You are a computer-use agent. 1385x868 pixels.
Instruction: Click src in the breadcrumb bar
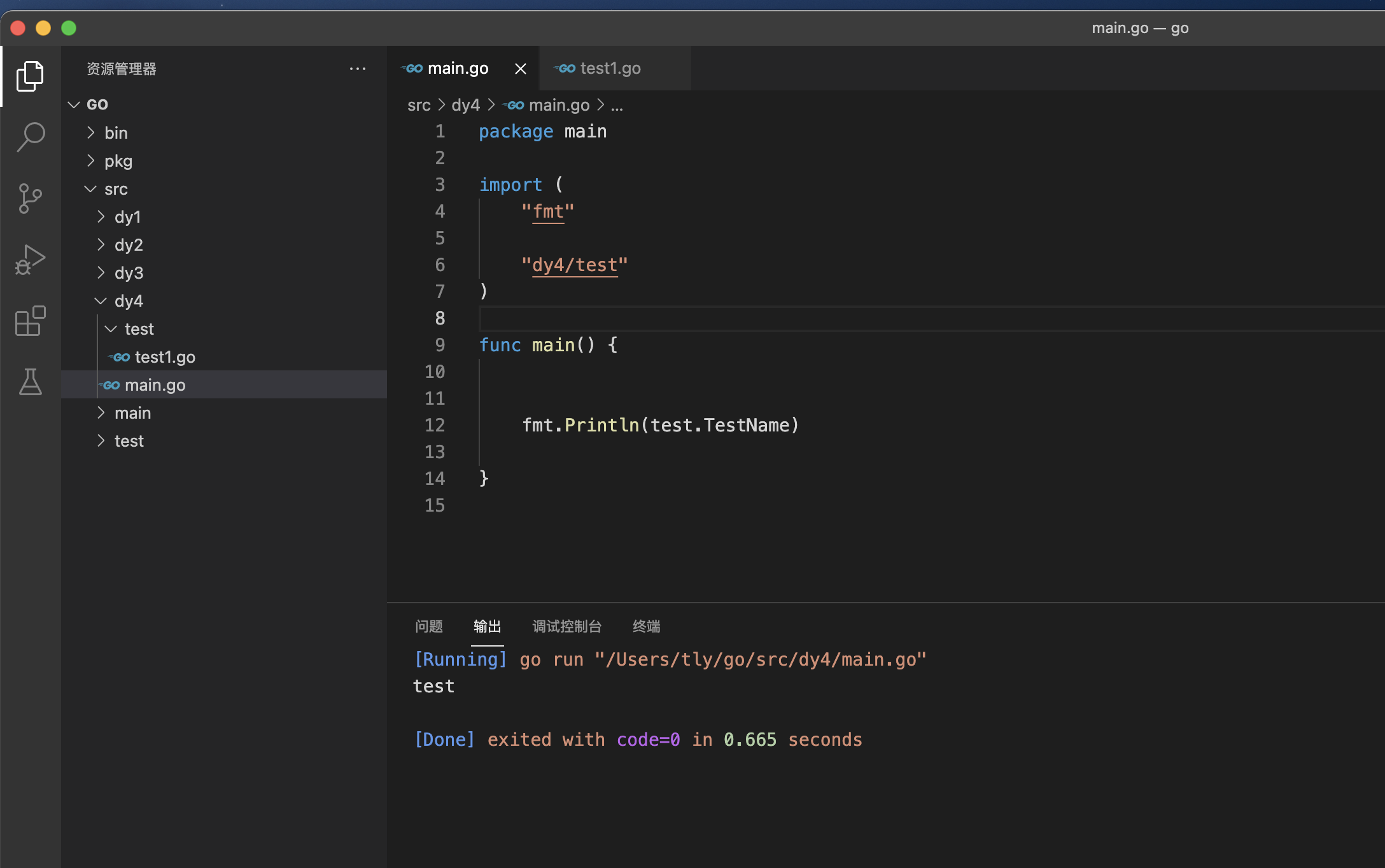418,105
